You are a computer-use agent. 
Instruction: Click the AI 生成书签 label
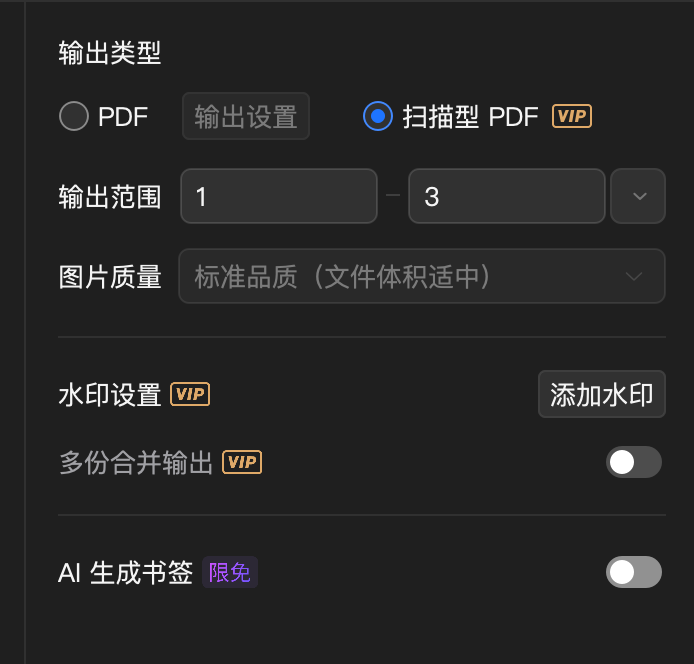pos(126,572)
